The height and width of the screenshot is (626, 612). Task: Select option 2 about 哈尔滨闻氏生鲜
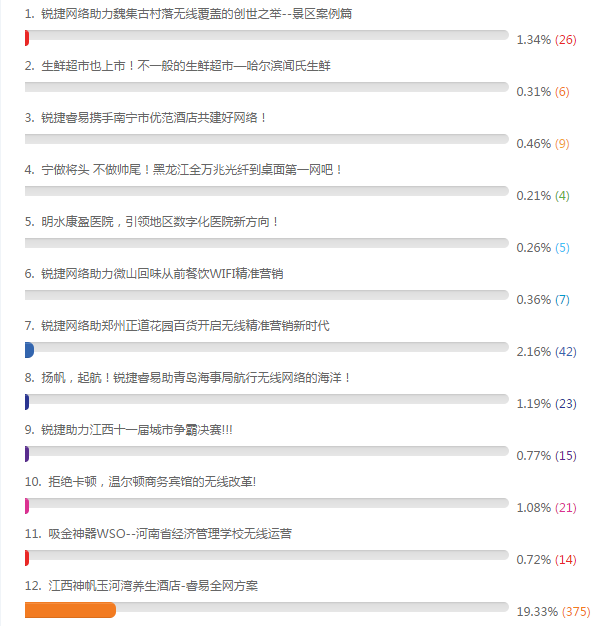[x=178, y=66]
